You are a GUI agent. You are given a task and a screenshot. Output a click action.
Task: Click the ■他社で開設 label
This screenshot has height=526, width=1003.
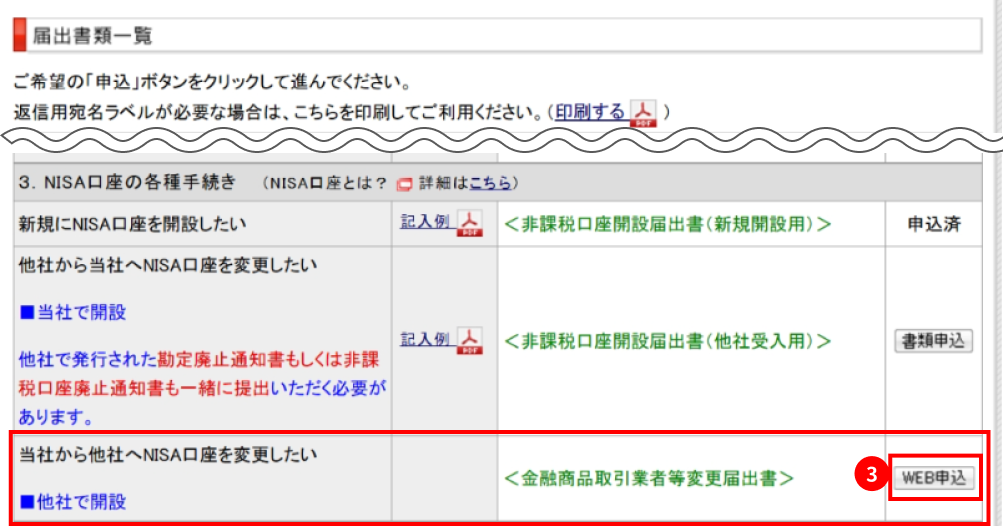point(74,499)
